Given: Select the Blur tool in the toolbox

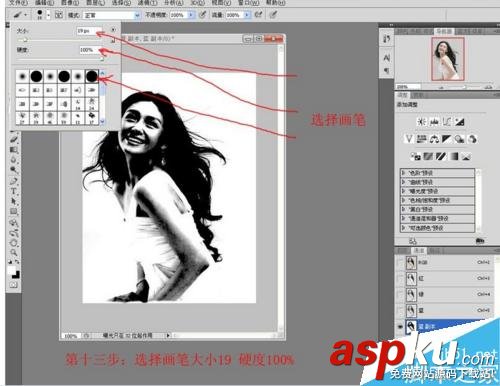Looking at the screenshot, I should point(14,160).
